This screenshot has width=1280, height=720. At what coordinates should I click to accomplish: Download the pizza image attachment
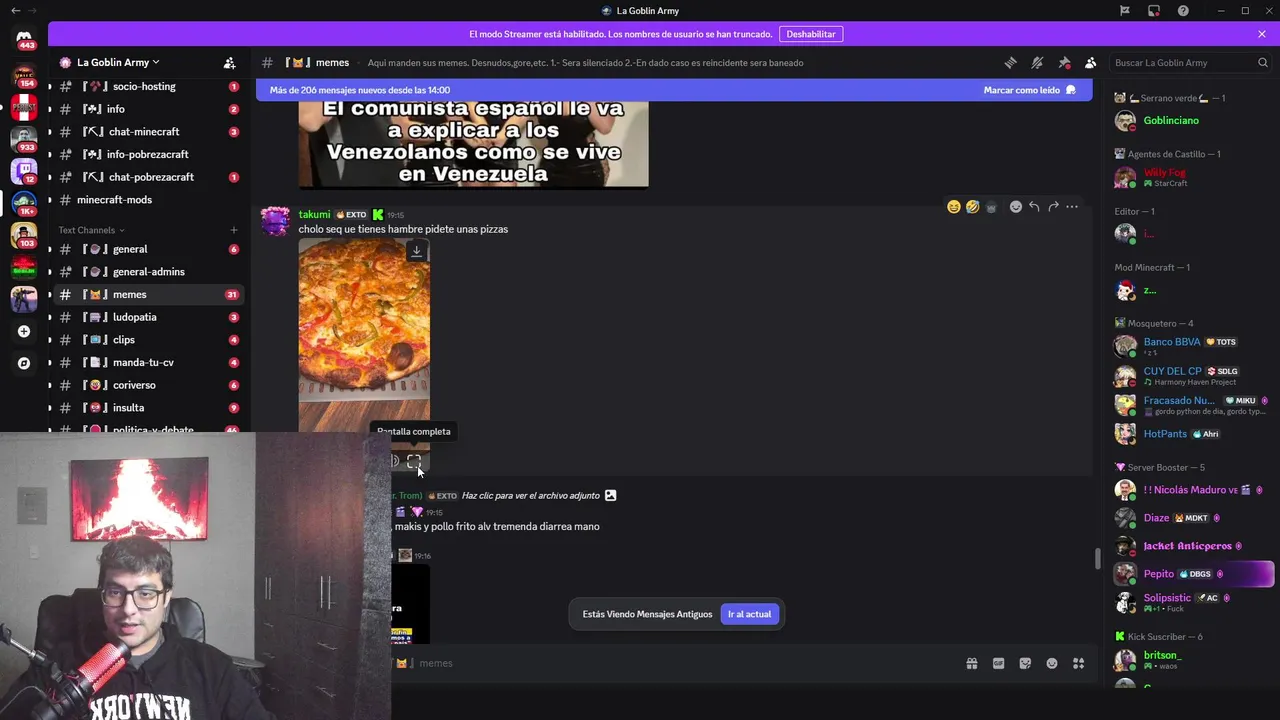pyautogui.click(x=416, y=251)
